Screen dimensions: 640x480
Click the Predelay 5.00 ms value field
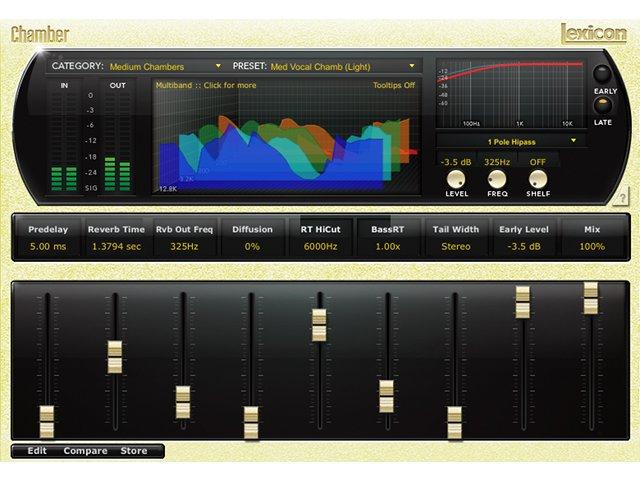click(x=46, y=246)
